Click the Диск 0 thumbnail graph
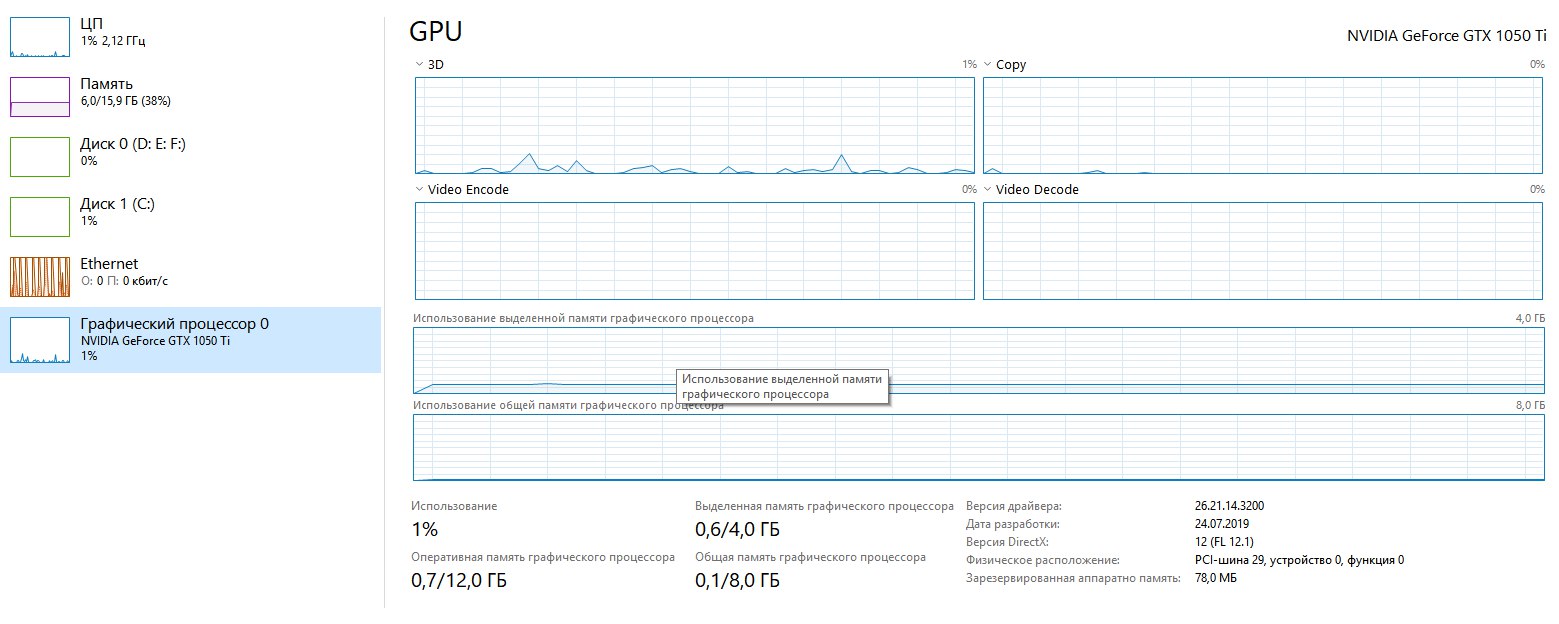This screenshot has height=624, width=1559. pos(40,157)
